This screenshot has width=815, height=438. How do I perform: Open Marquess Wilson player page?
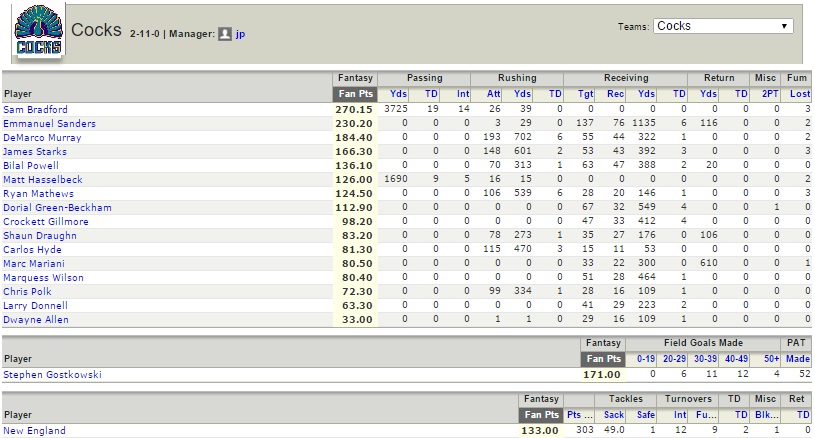pyautogui.click(x=43, y=278)
